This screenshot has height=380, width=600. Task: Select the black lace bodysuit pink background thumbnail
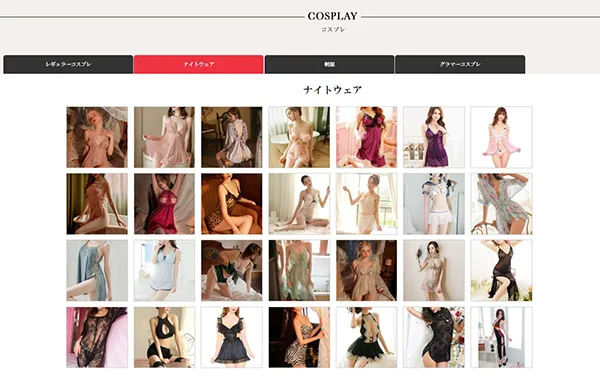(97, 338)
